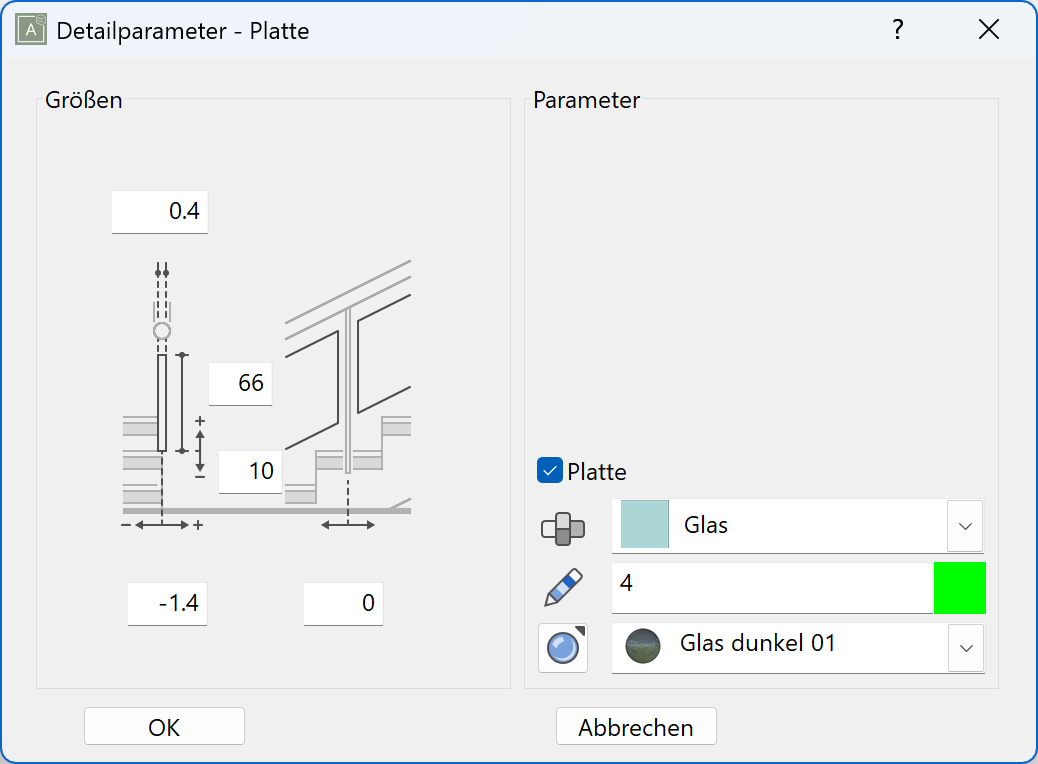Click the pen icon beside value 4

[x=563, y=588]
